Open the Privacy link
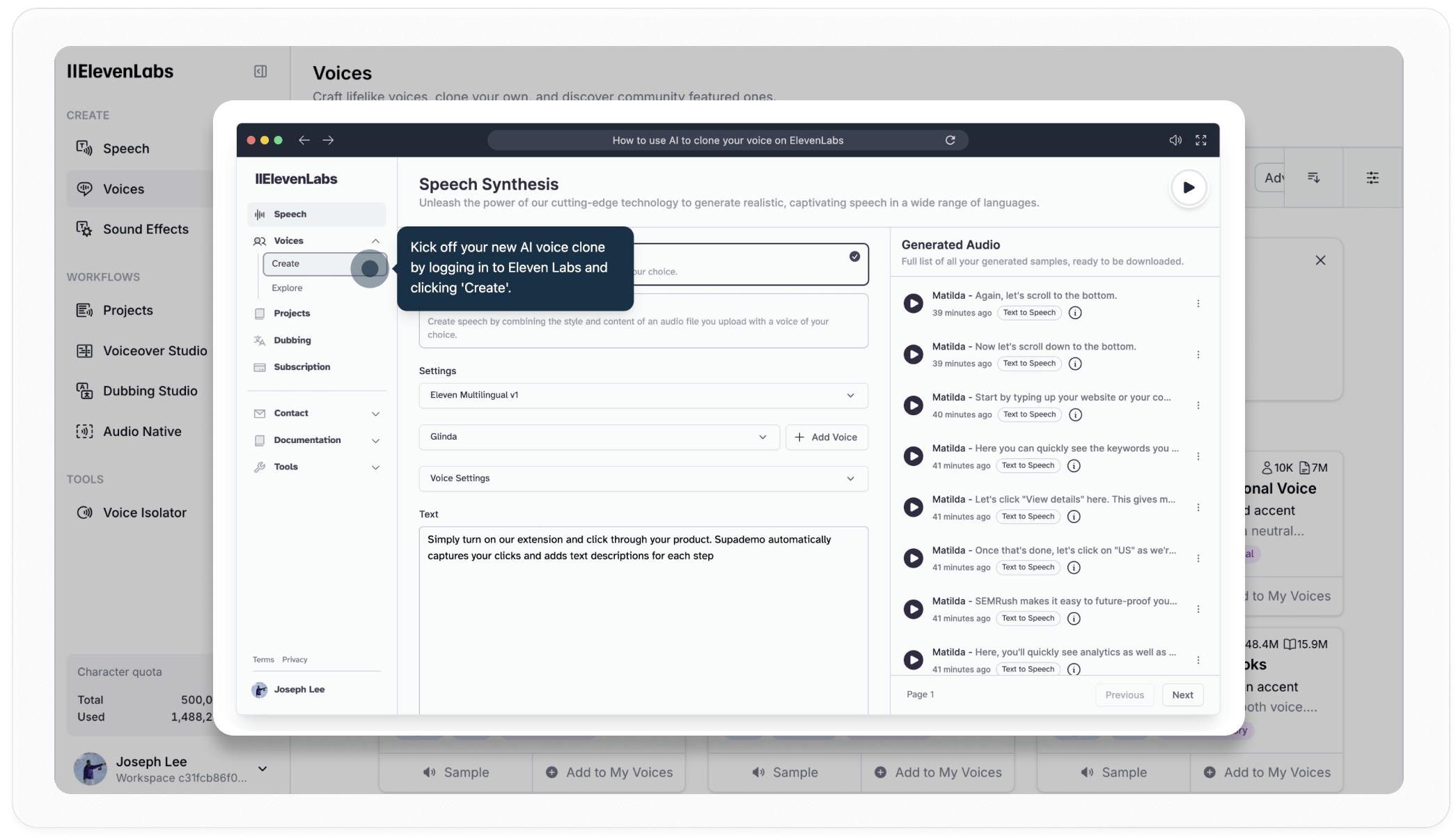Image resolution: width=1456 pixels, height=838 pixels. click(x=295, y=660)
